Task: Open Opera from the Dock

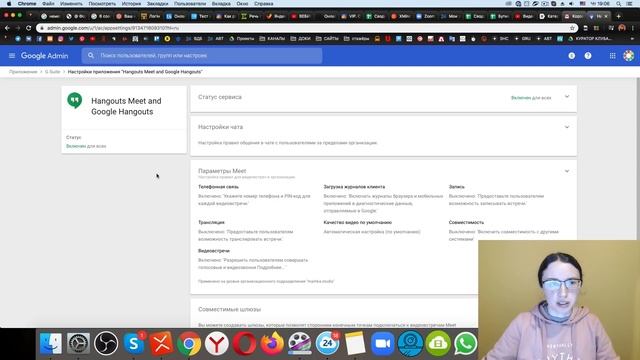Action: 244,343
